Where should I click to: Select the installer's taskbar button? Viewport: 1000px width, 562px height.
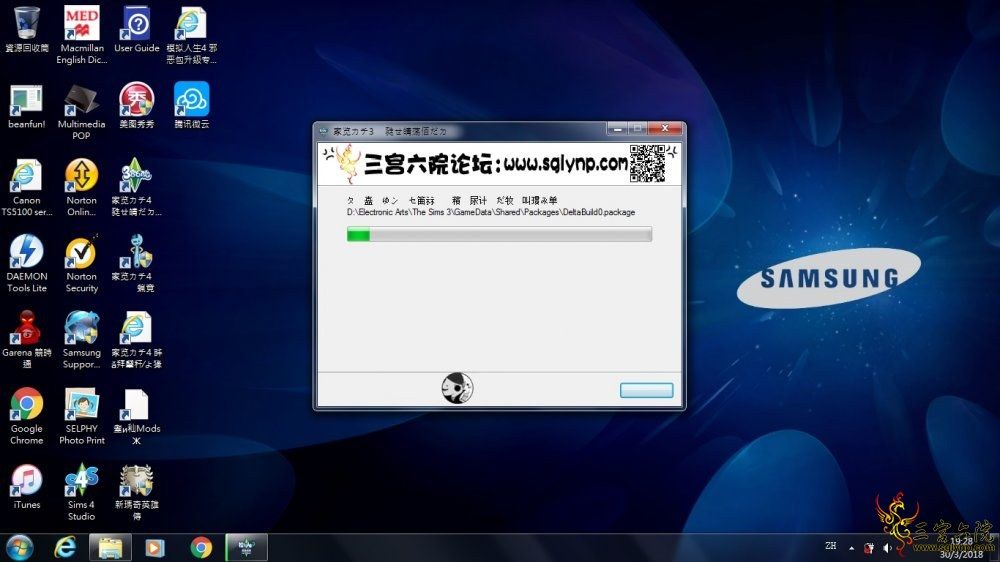click(x=246, y=547)
